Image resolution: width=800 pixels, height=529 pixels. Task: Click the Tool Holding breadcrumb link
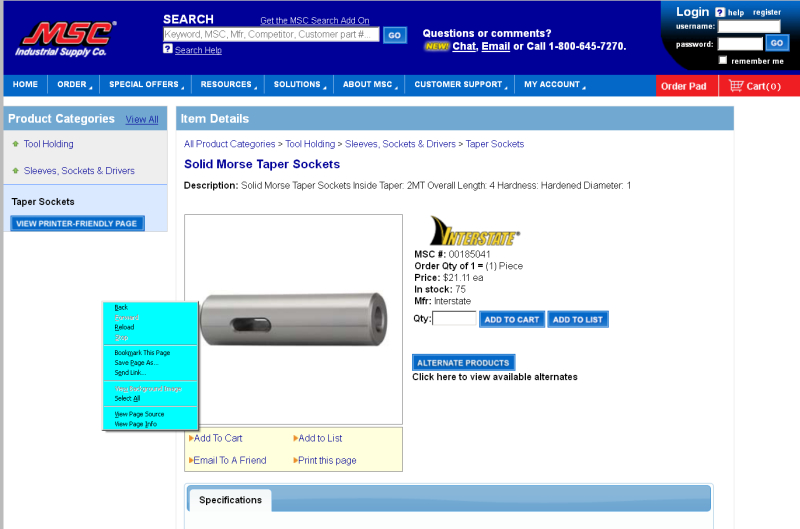point(310,144)
